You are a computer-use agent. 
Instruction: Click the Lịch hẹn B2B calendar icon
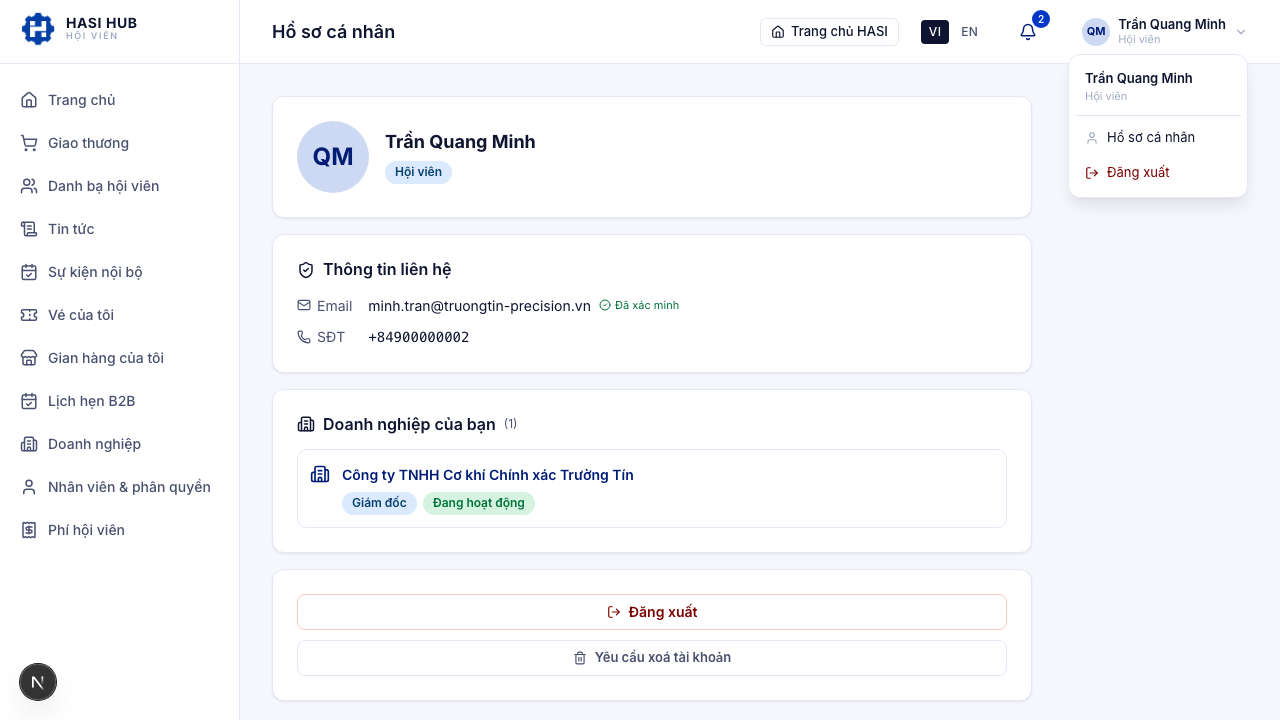tap(29, 401)
